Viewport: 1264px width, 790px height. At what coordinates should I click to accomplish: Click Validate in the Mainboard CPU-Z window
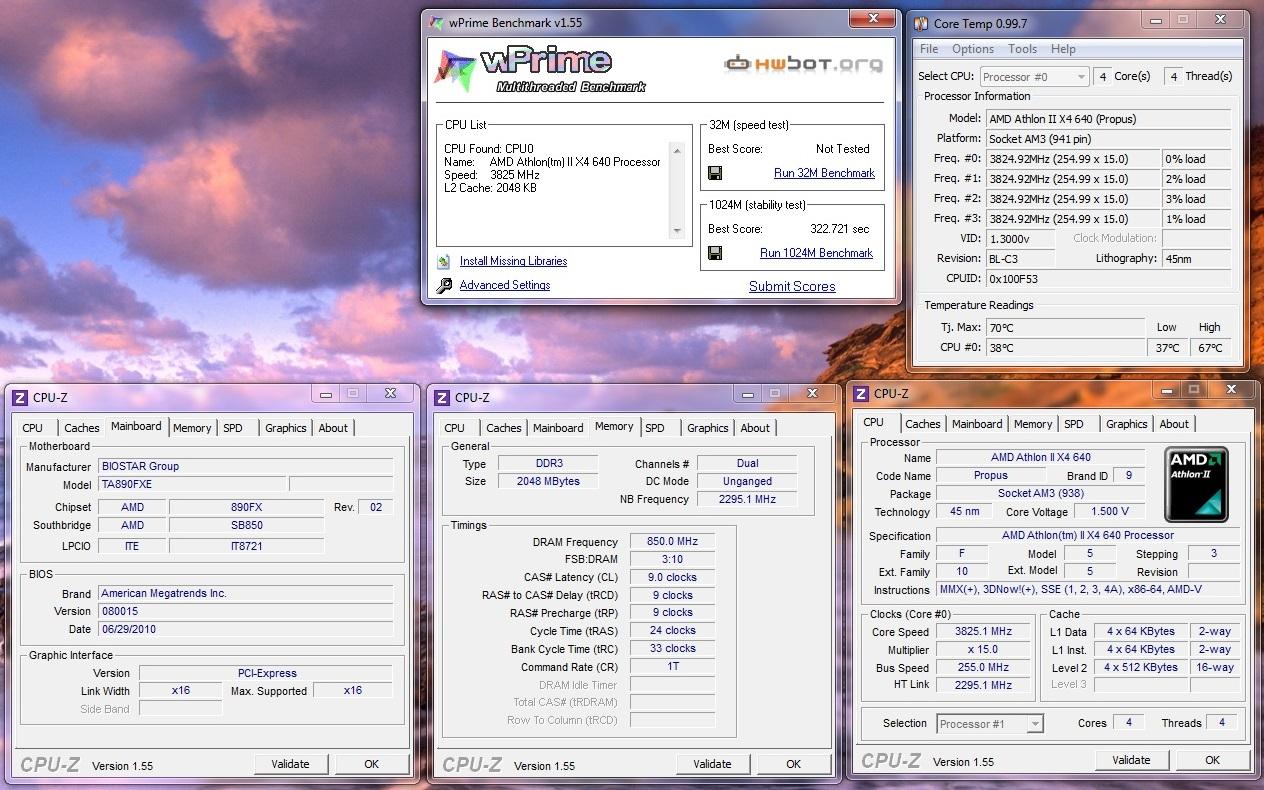tap(290, 764)
